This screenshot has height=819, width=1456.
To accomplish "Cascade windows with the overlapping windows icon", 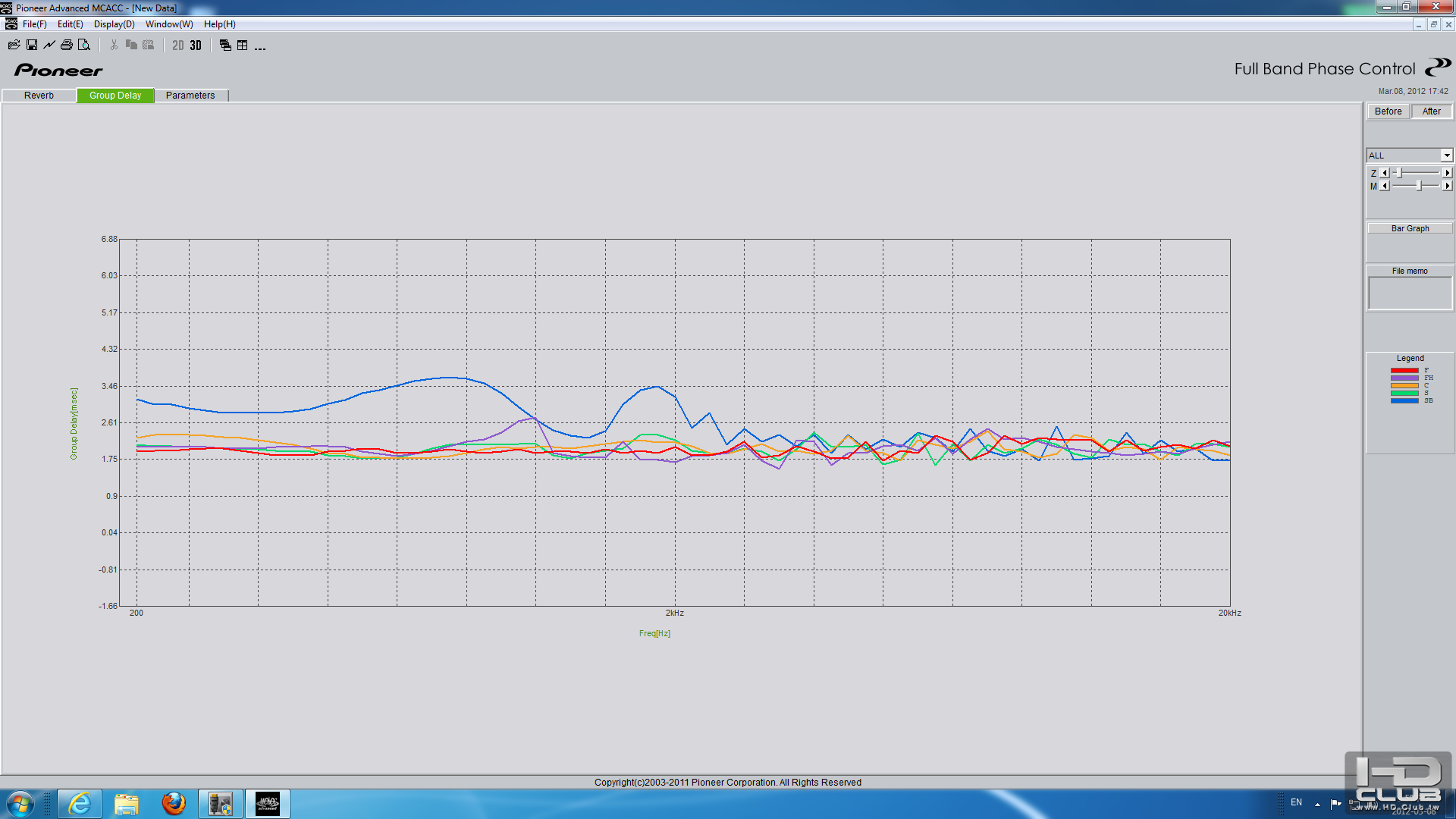I will pos(225,45).
